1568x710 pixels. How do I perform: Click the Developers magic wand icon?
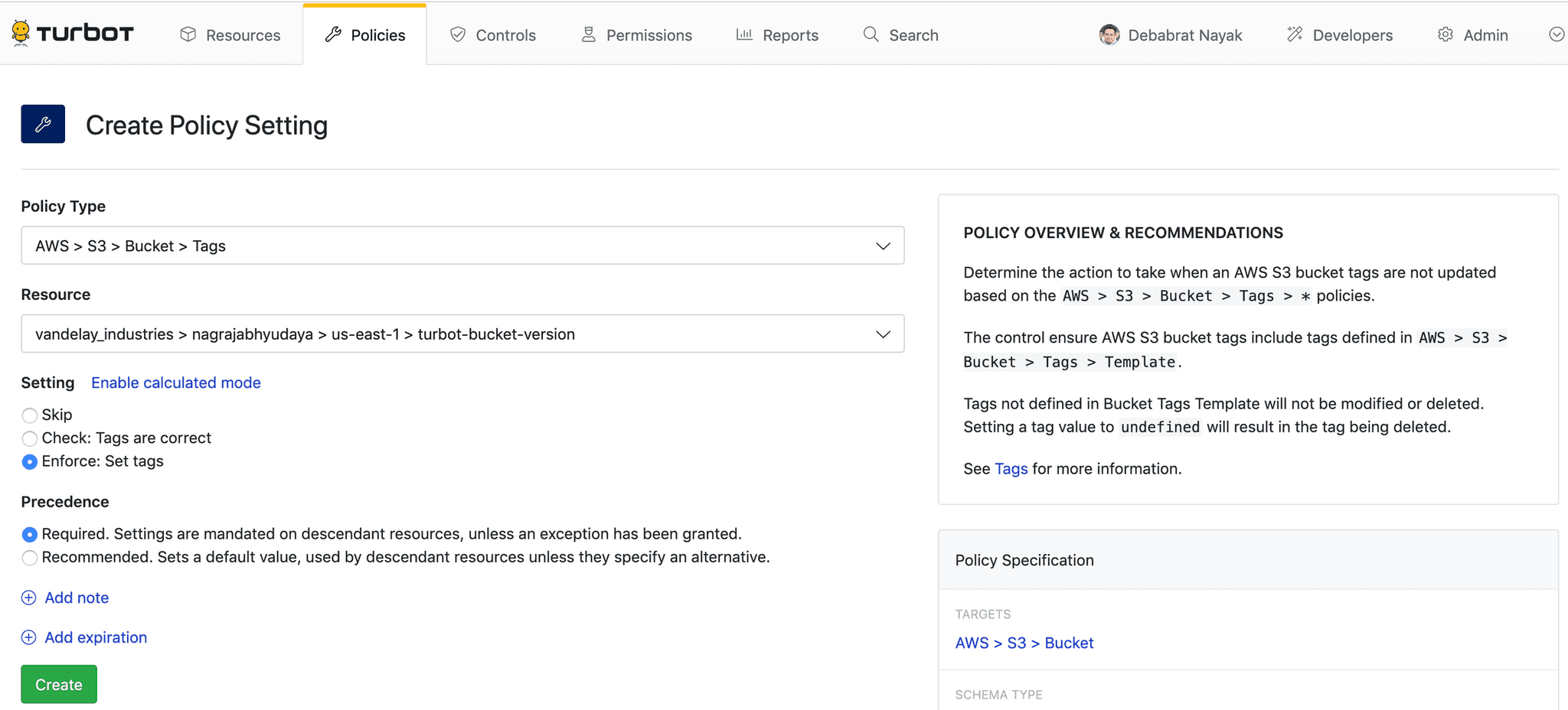click(x=1295, y=34)
